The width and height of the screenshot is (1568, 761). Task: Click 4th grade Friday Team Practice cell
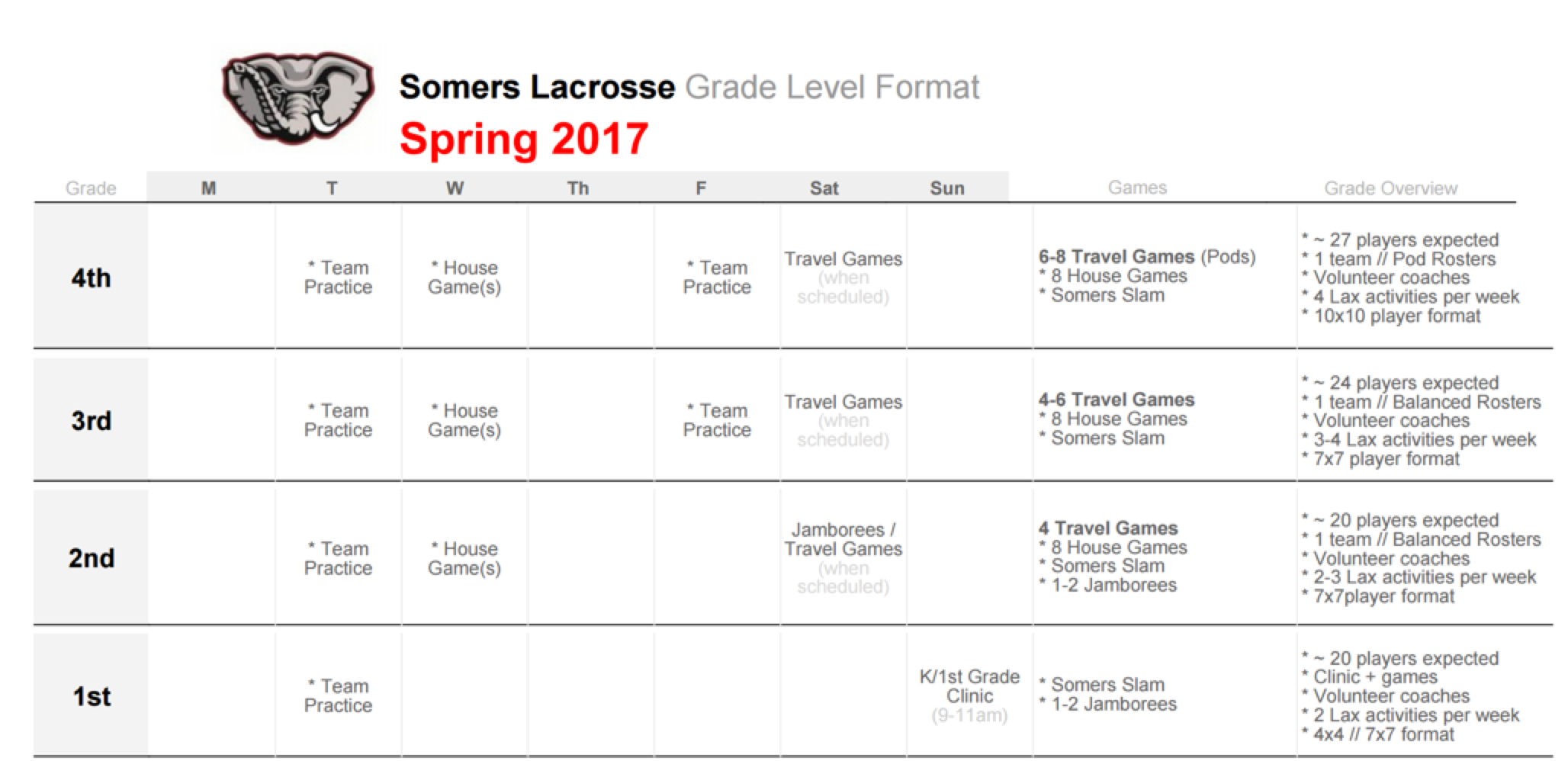tap(717, 278)
